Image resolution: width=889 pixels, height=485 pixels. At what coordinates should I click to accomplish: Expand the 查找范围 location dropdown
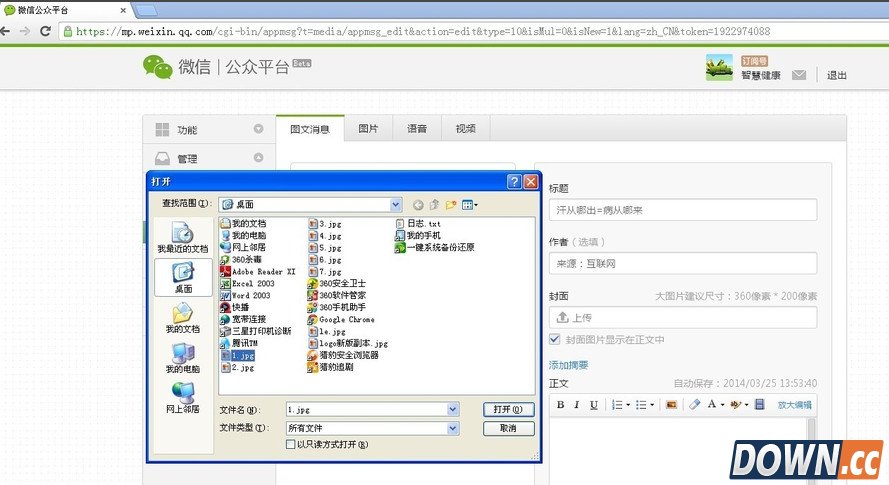pyautogui.click(x=396, y=205)
